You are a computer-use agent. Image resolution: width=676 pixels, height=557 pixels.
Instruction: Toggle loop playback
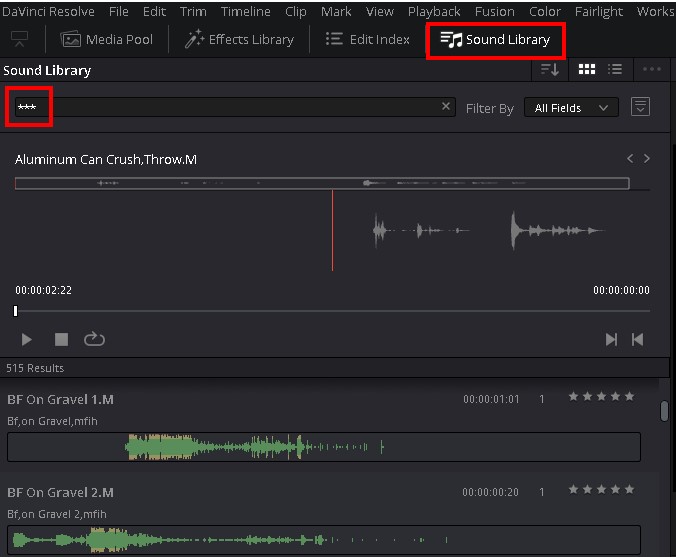point(94,340)
